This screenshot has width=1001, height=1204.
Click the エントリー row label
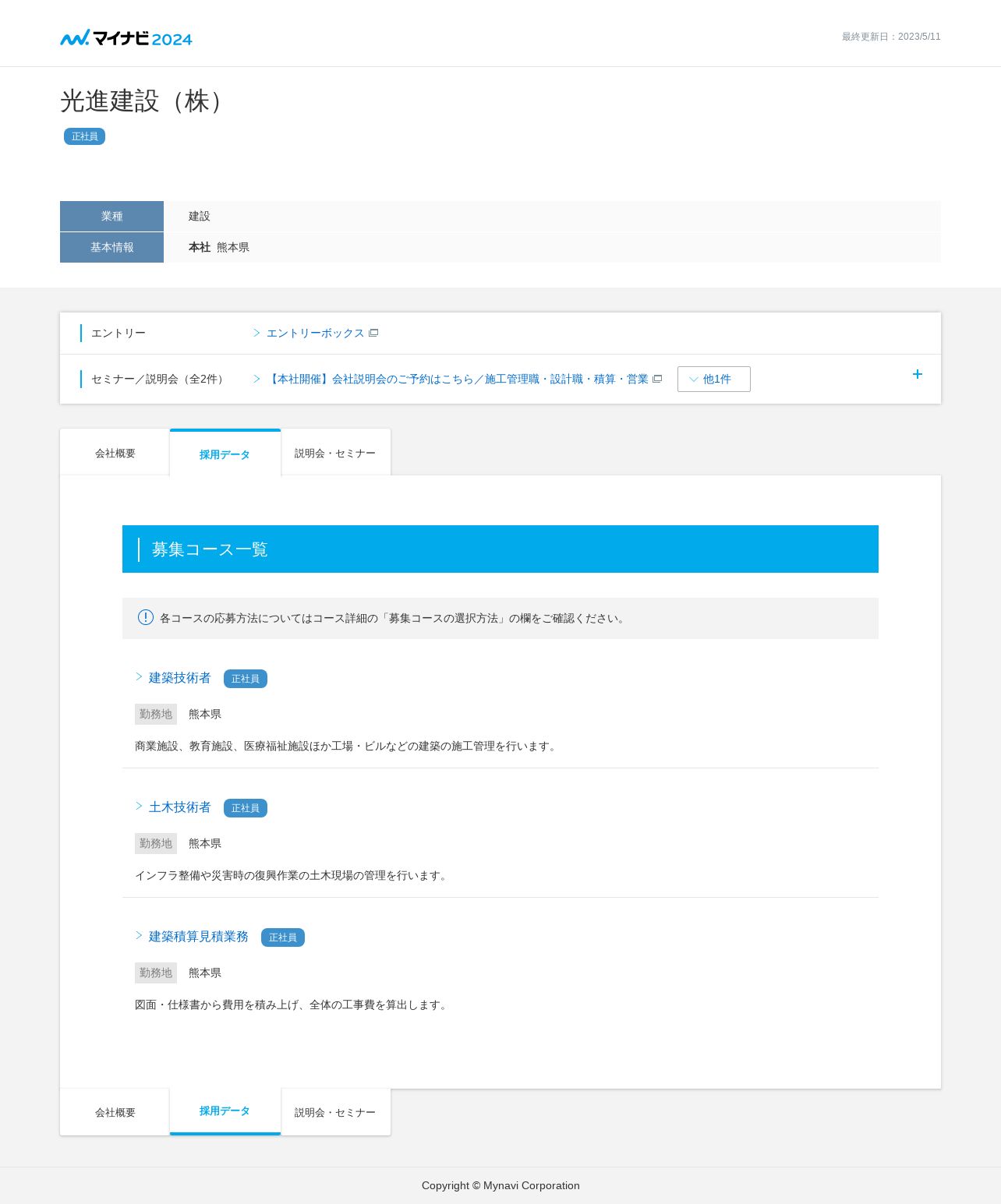(118, 333)
